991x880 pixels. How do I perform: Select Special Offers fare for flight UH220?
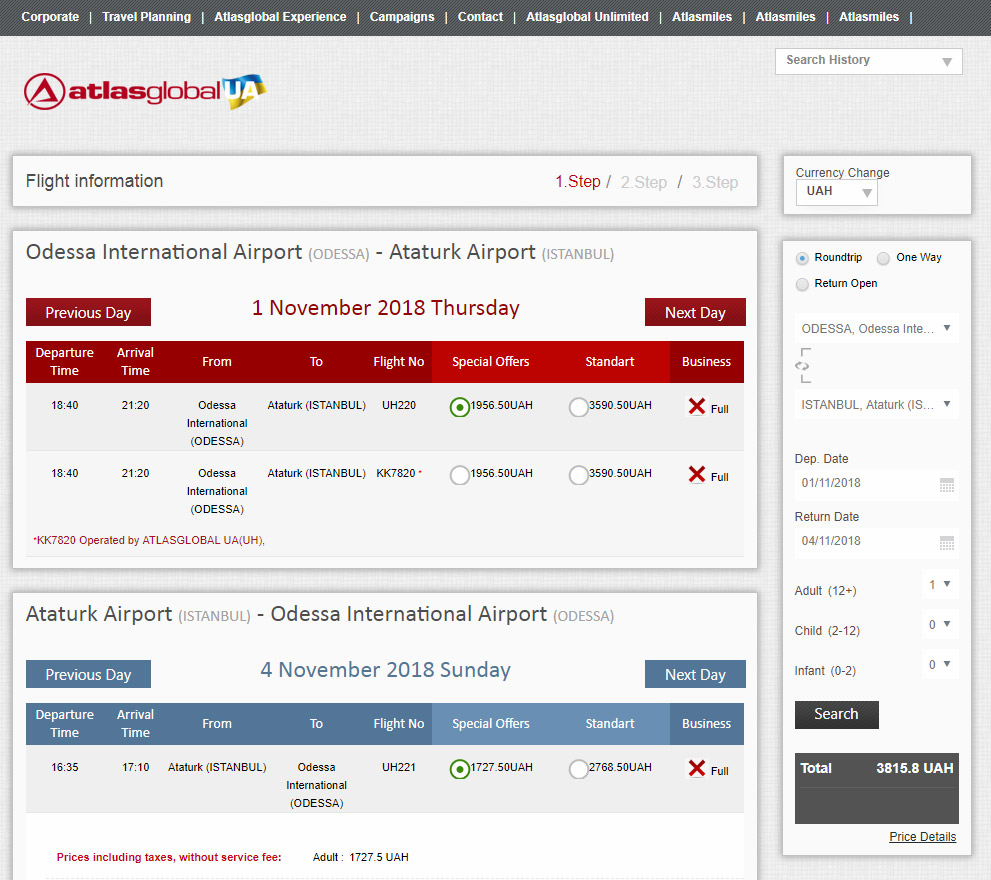point(459,407)
